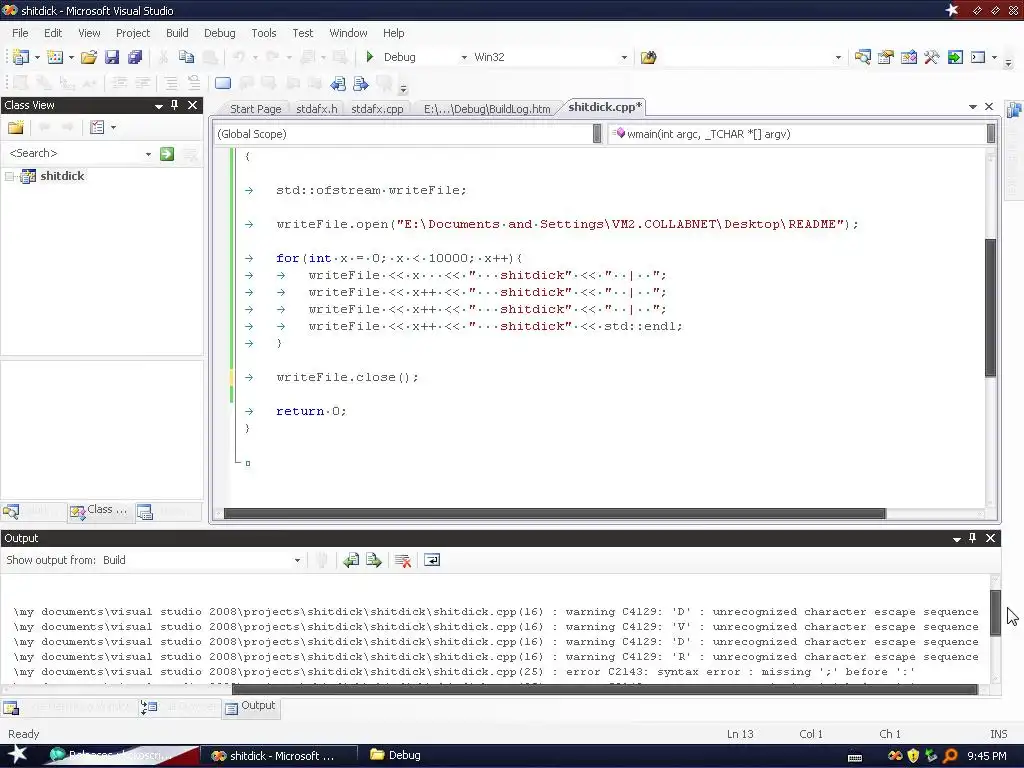Image resolution: width=1024 pixels, height=768 pixels.
Task: Switch to the stdafx.cpp tab
Action: coord(377,108)
